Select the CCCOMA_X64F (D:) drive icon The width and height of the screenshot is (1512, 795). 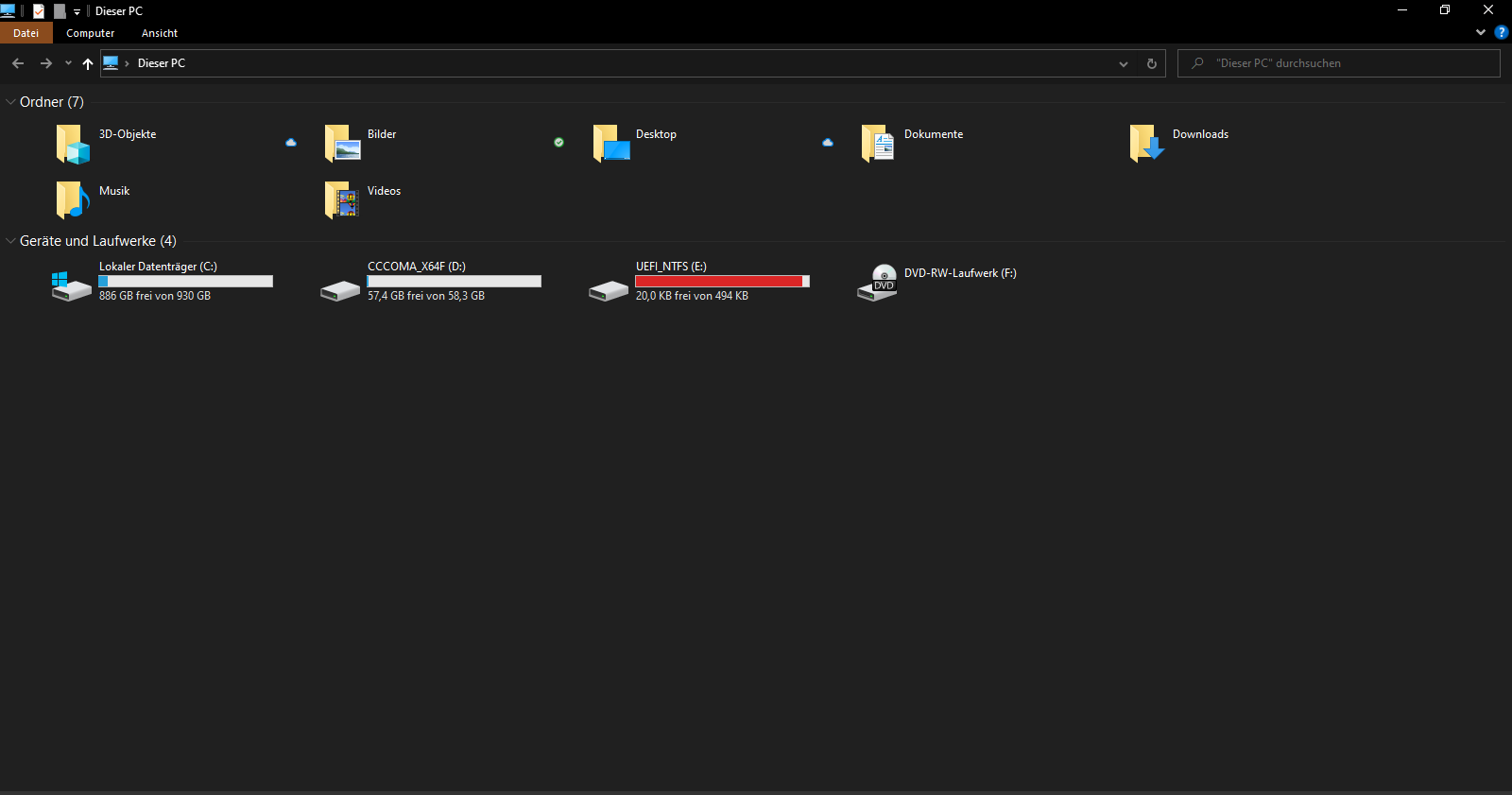coord(340,290)
